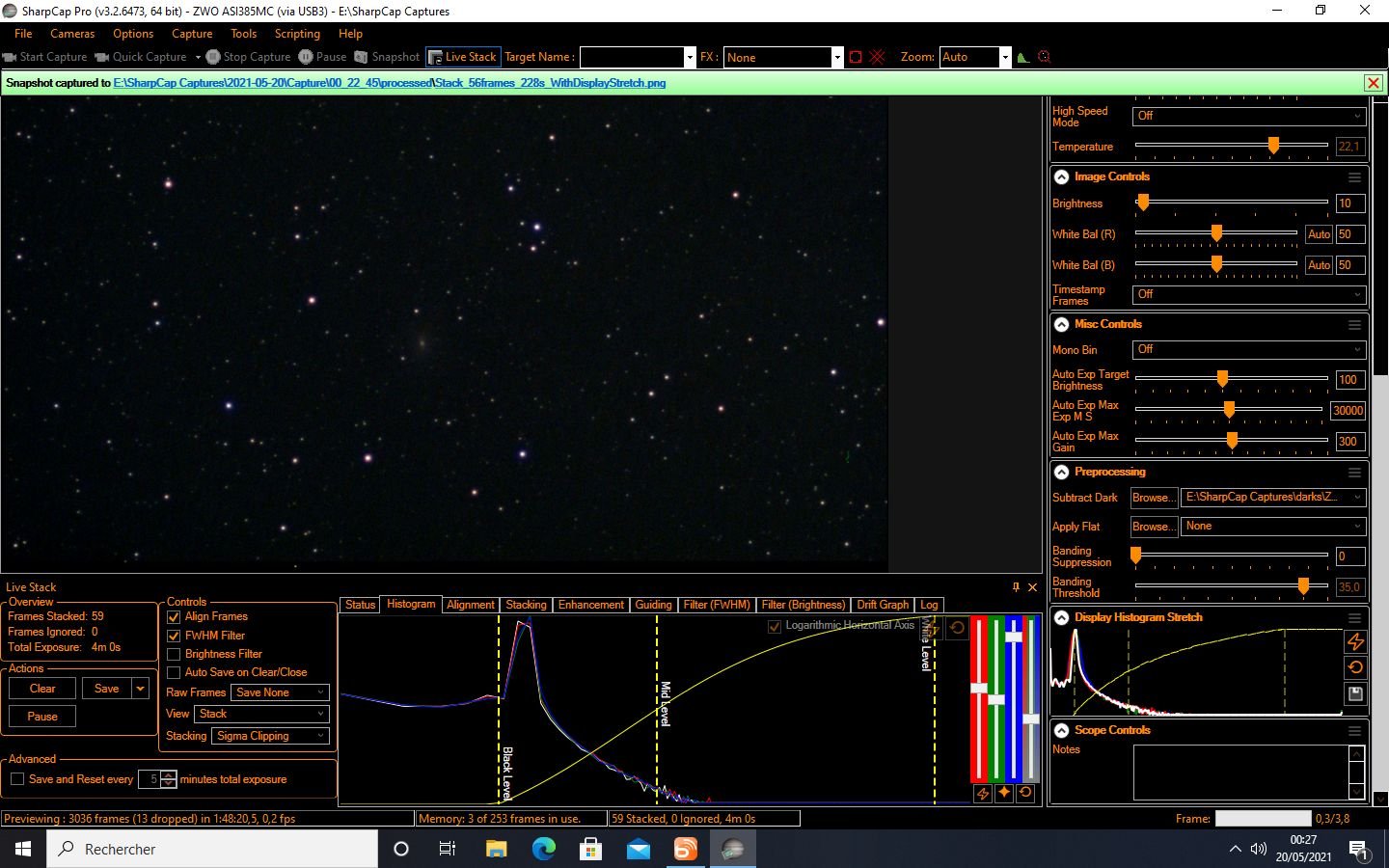Click the red channel vertical slider

coord(978,699)
